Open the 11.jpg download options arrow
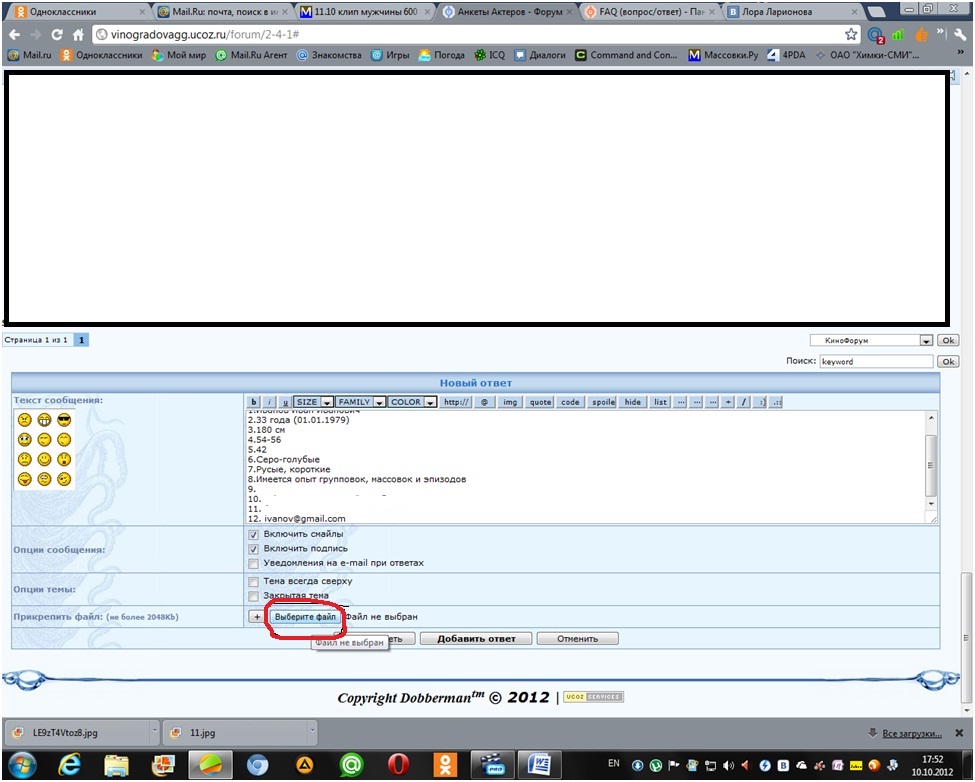 (x=312, y=732)
